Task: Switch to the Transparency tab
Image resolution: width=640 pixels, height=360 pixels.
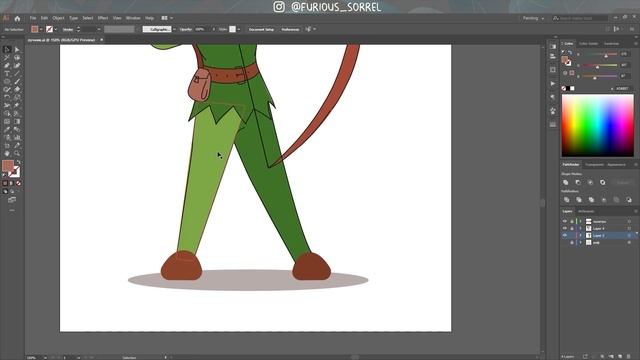Action: [594, 165]
